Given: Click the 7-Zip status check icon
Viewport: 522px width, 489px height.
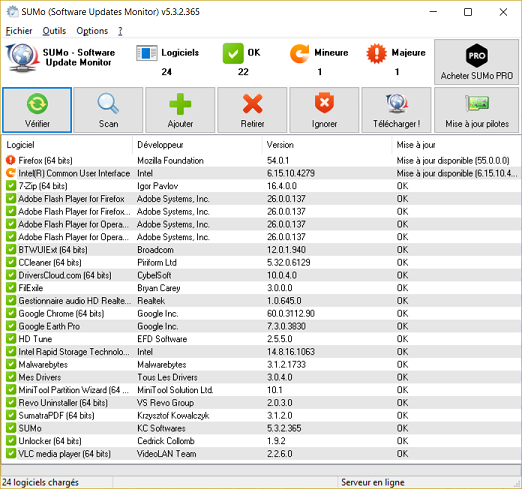Looking at the screenshot, I should [x=11, y=186].
